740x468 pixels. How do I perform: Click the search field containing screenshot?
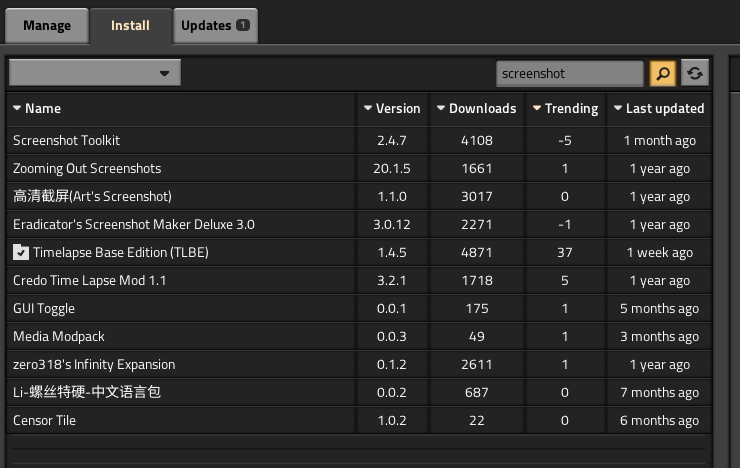[x=570, y=74]
